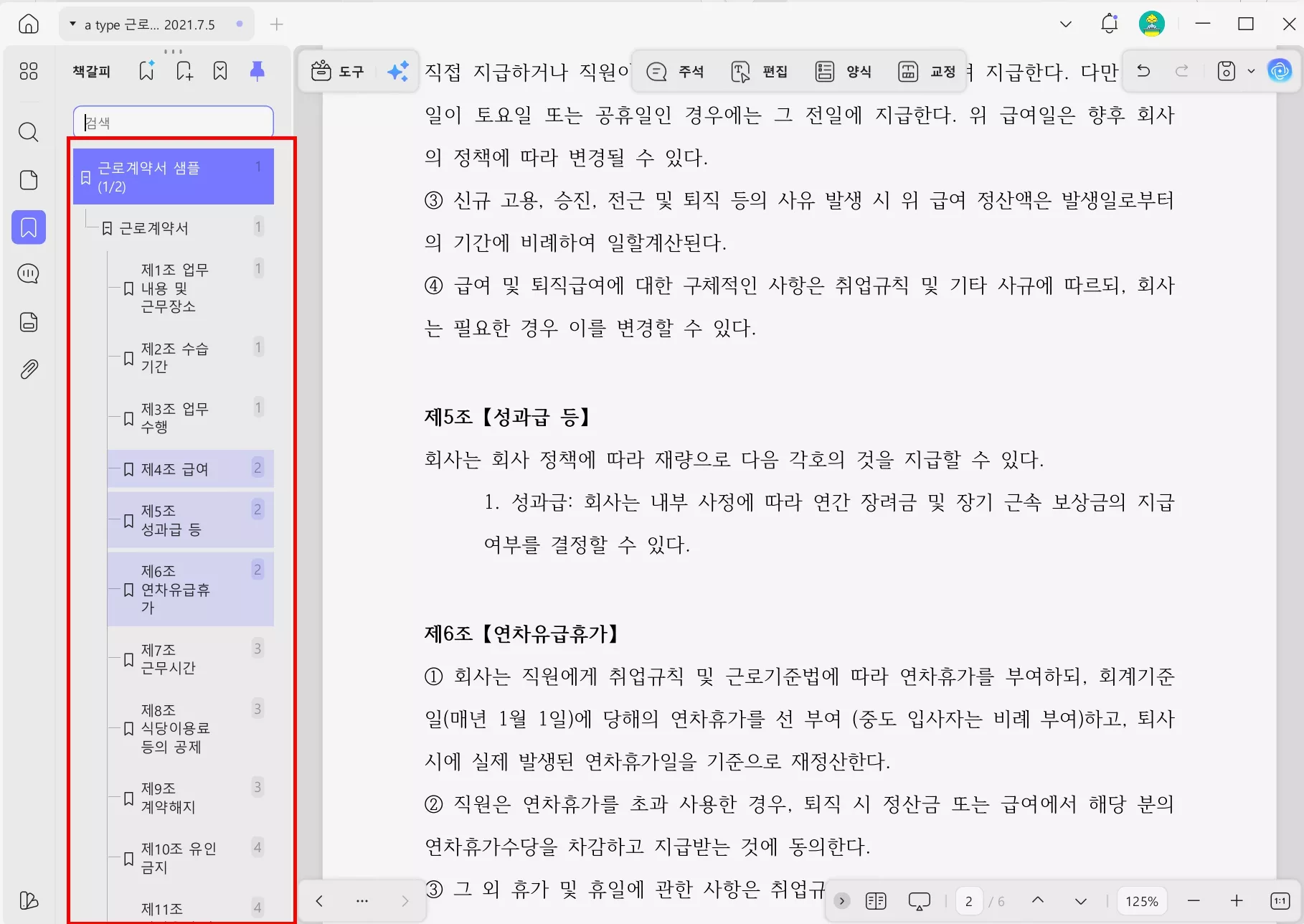The image size is (1304, 924).
Task: Open the search panel in the sidebar
Action: pos(29,132)
